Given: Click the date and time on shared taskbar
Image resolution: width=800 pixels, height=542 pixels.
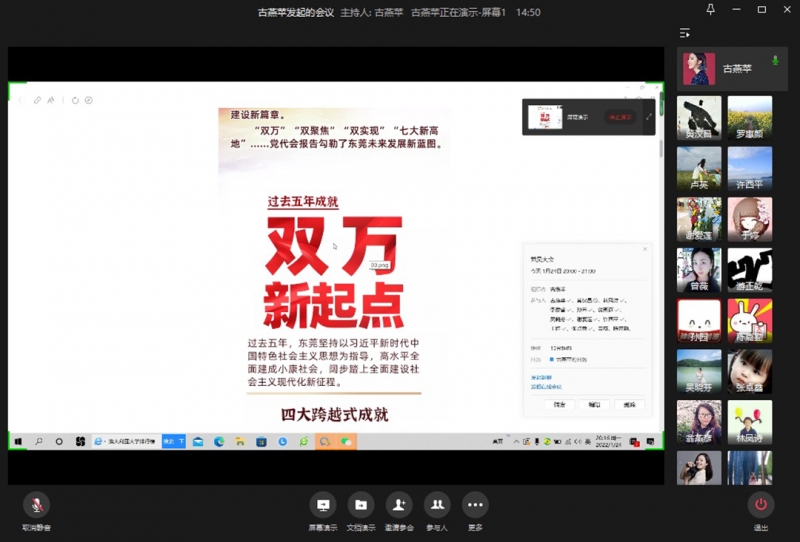Looking at the screenshot, I should pyautogui.click(x=608, y=441).
